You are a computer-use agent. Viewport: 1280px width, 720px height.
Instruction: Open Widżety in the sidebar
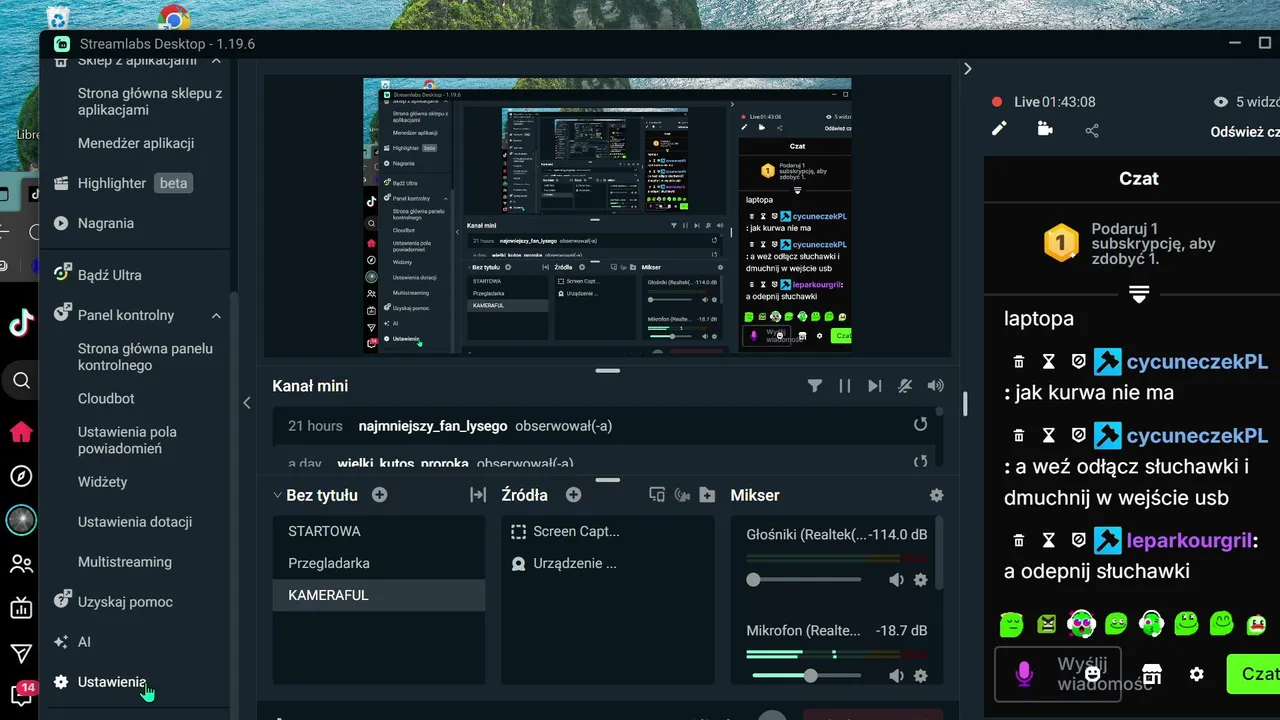coord(103,481)
